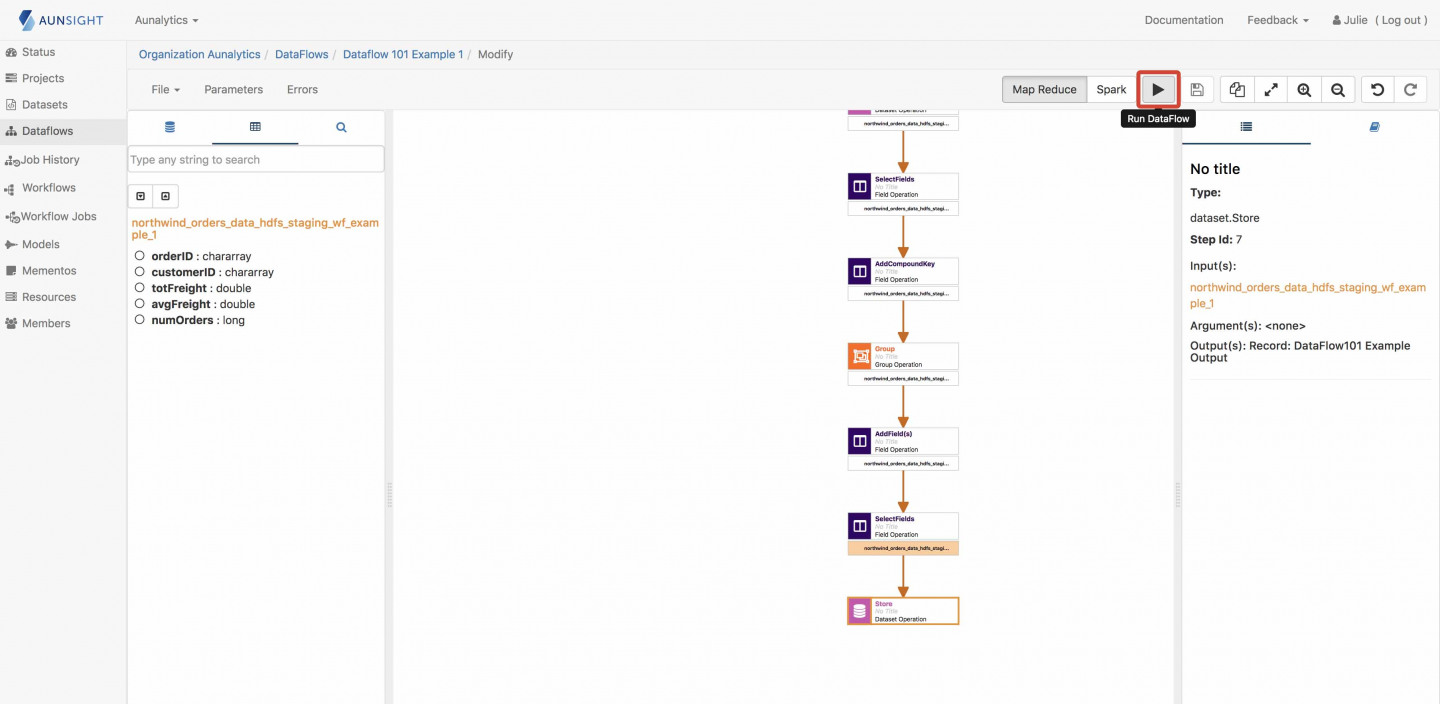Undo the last dataflow change
The image size is (1440, 704).
(x=1378, y=89)
